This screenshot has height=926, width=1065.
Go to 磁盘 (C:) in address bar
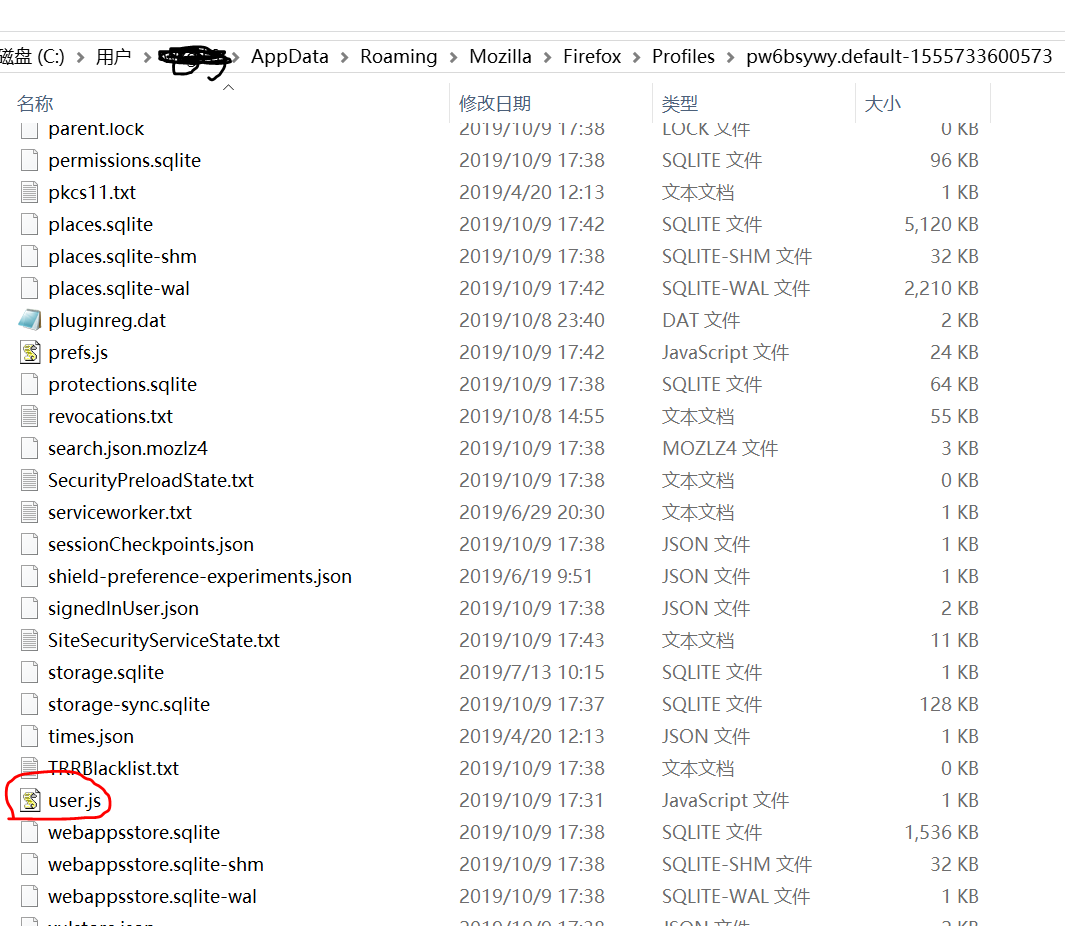pos(32,56)
